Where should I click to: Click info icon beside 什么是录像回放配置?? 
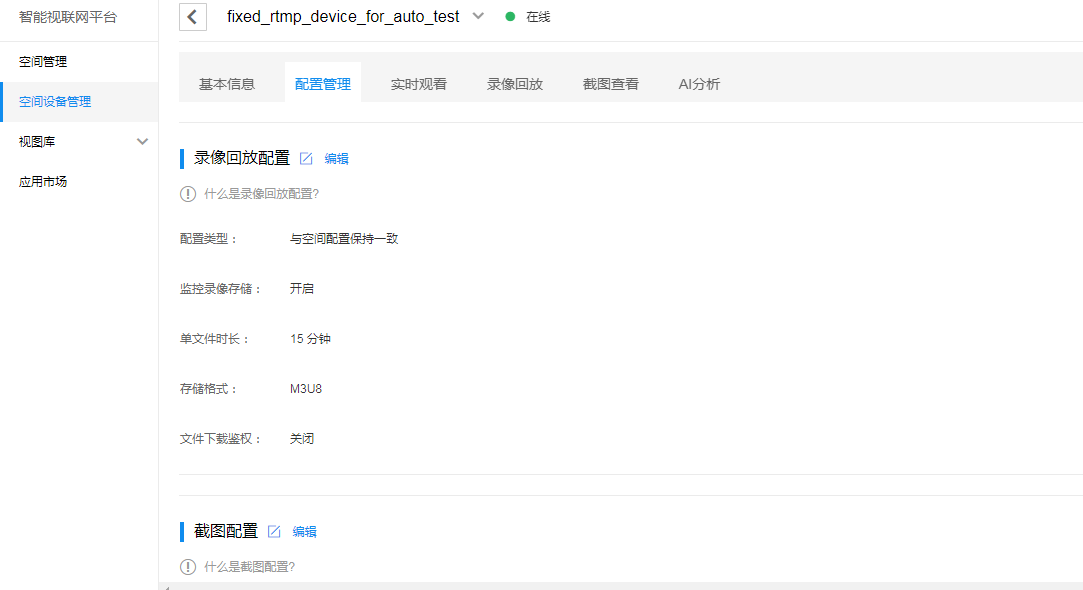pos(188,194)
